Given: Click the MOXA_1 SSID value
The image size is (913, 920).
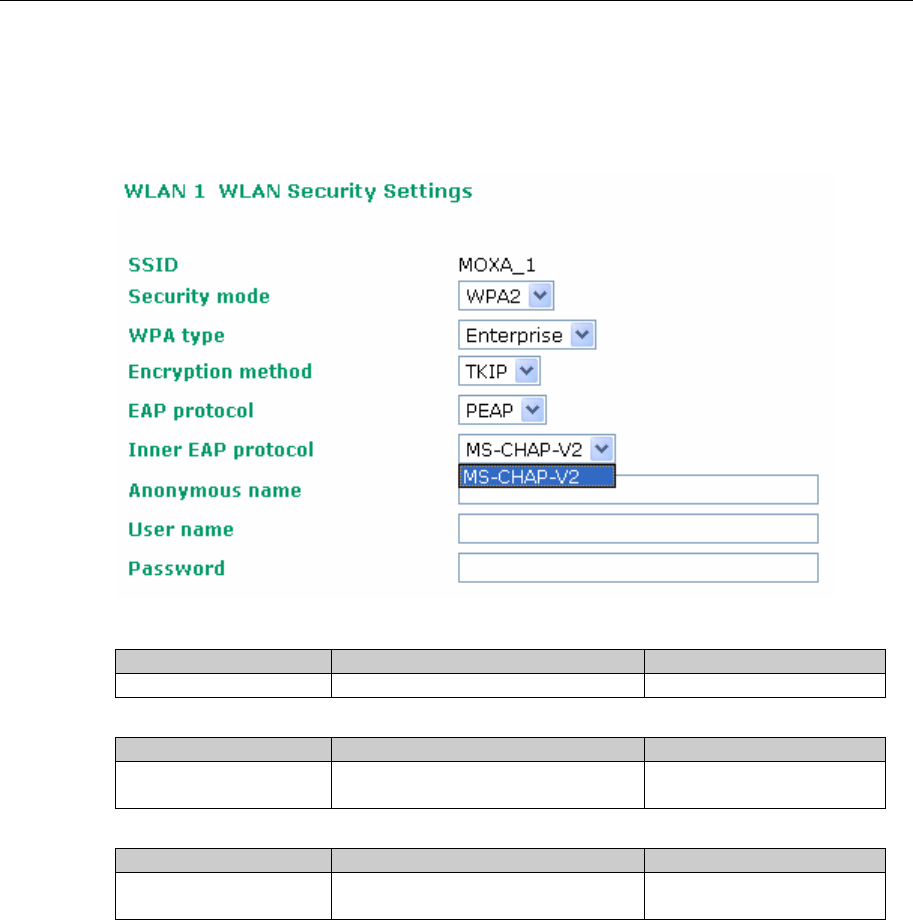Looking at the screenshot, I should coord(496,265).
